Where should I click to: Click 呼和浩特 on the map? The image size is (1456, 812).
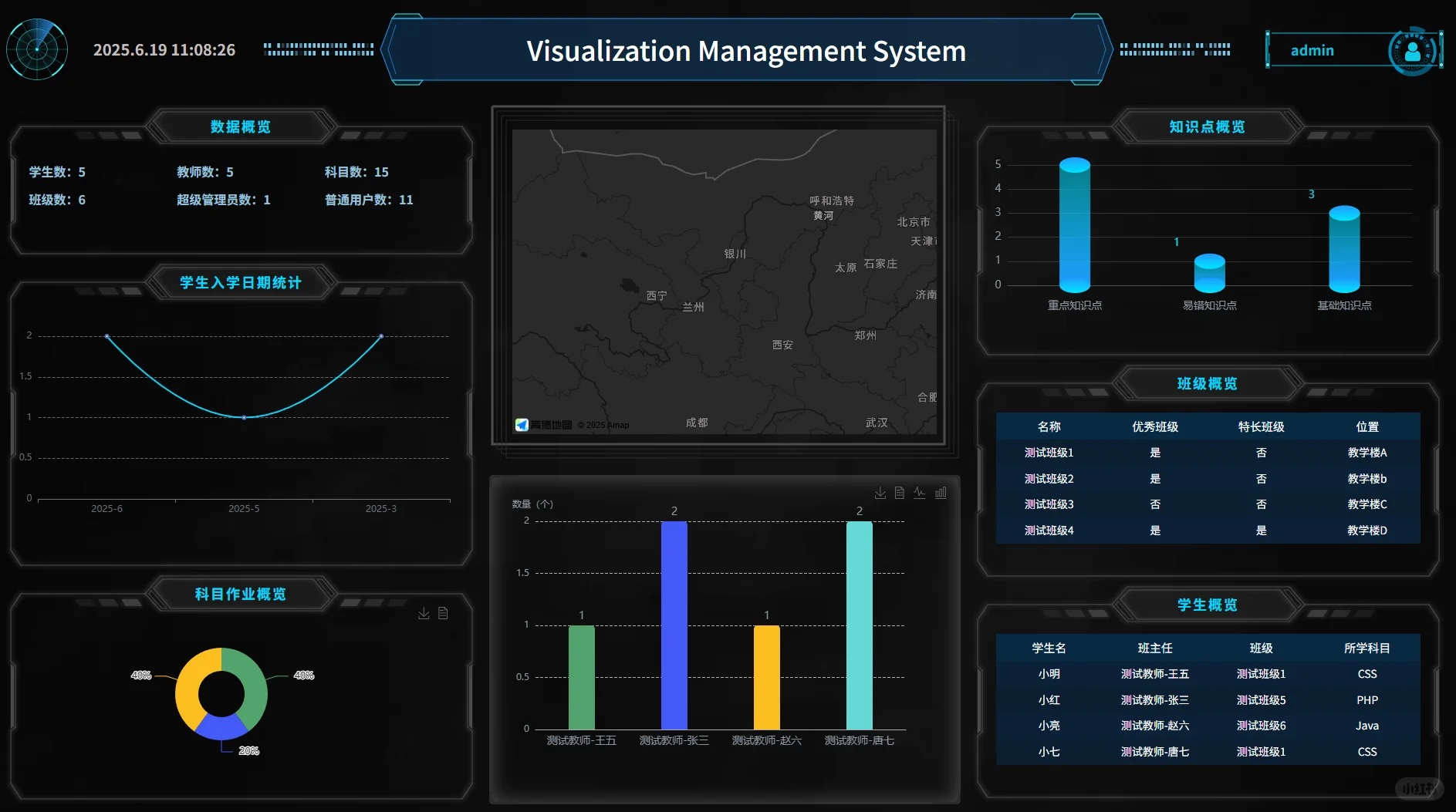(832, 200)
